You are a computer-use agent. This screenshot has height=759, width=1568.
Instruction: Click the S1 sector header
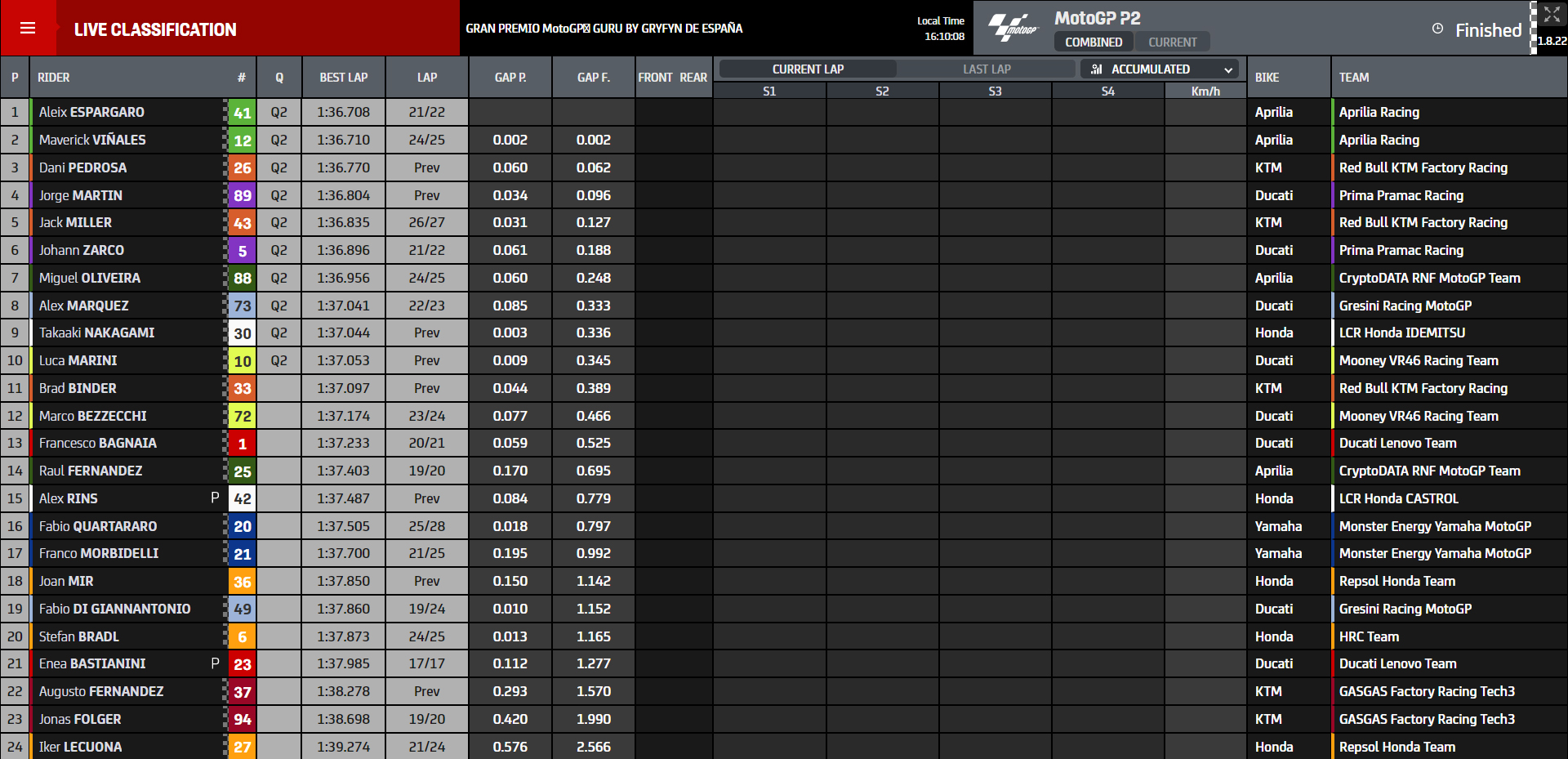(769, 92)
